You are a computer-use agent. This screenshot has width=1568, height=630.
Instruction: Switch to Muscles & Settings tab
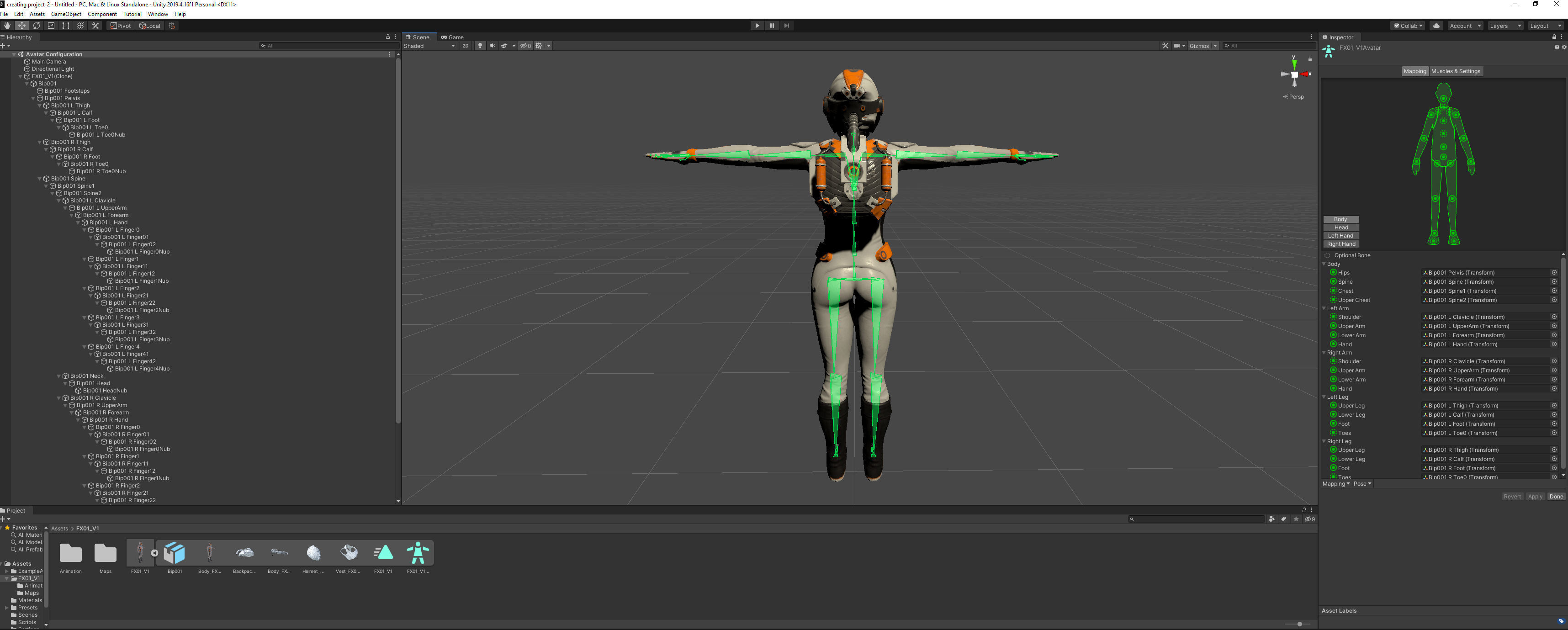[1456, 71]
